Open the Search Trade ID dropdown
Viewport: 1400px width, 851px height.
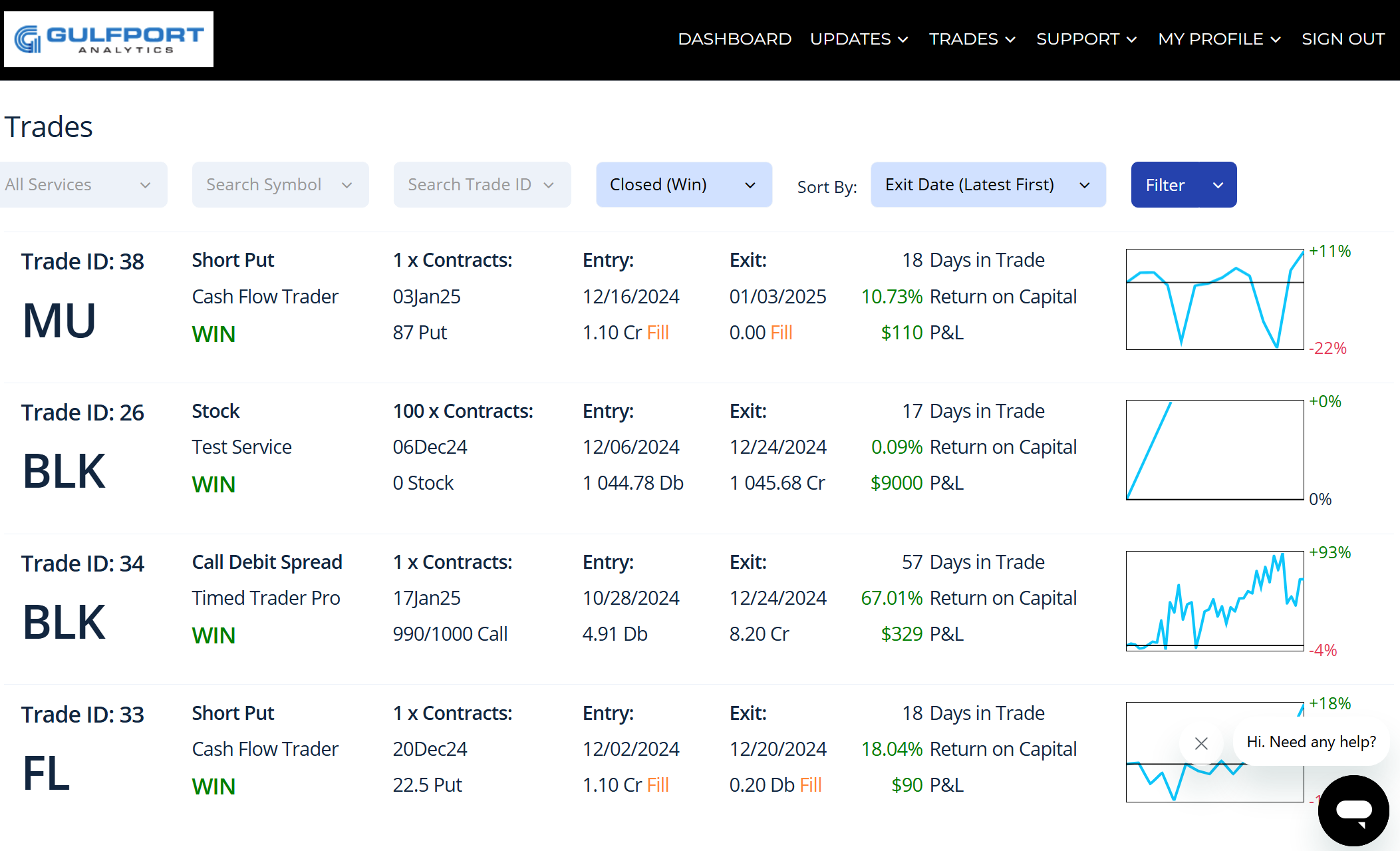pos(482,184)
